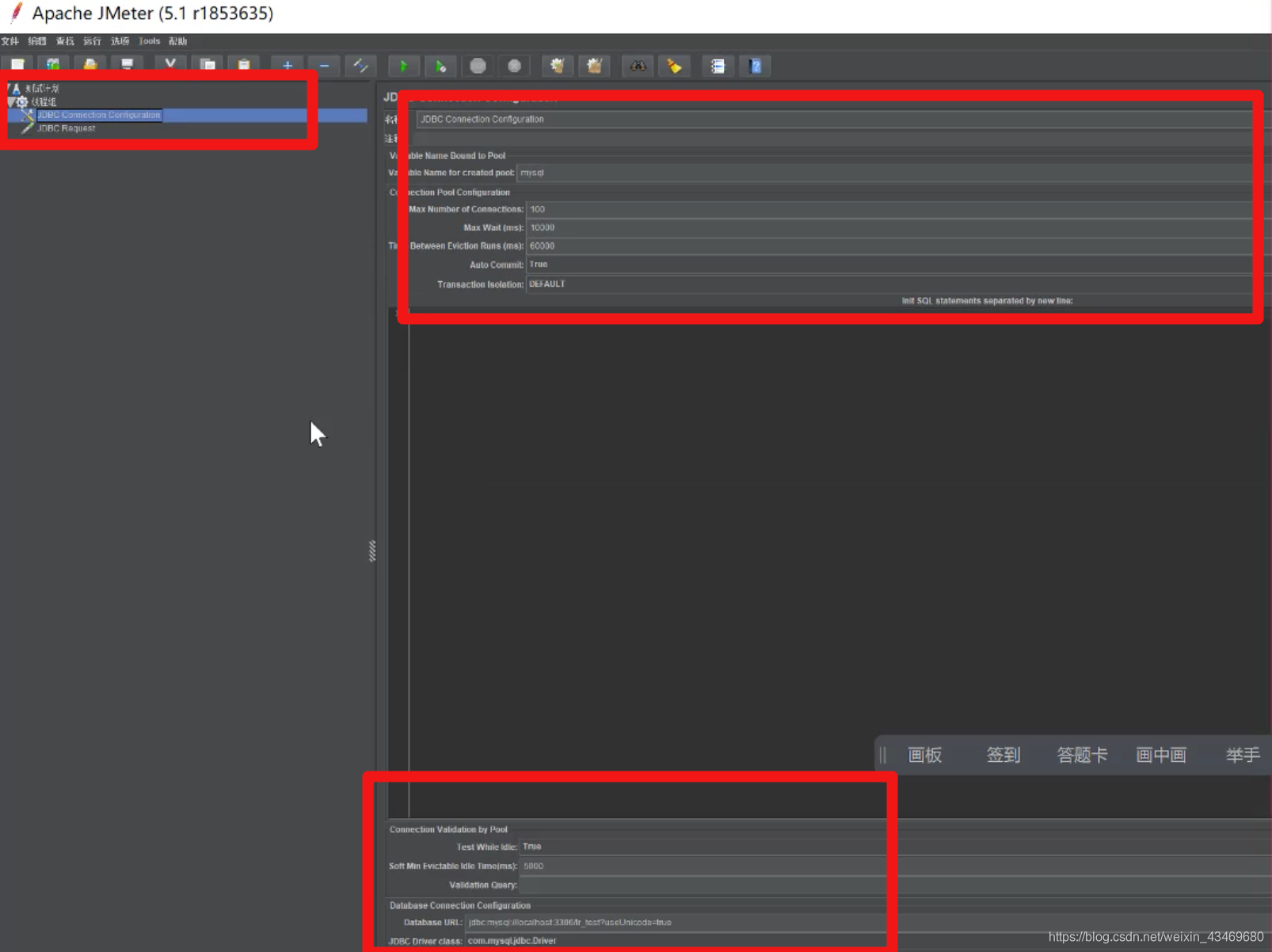Select JDBC Connection Configuration in tree
This screenshot has width=1272, height=952.
(99, 115)
